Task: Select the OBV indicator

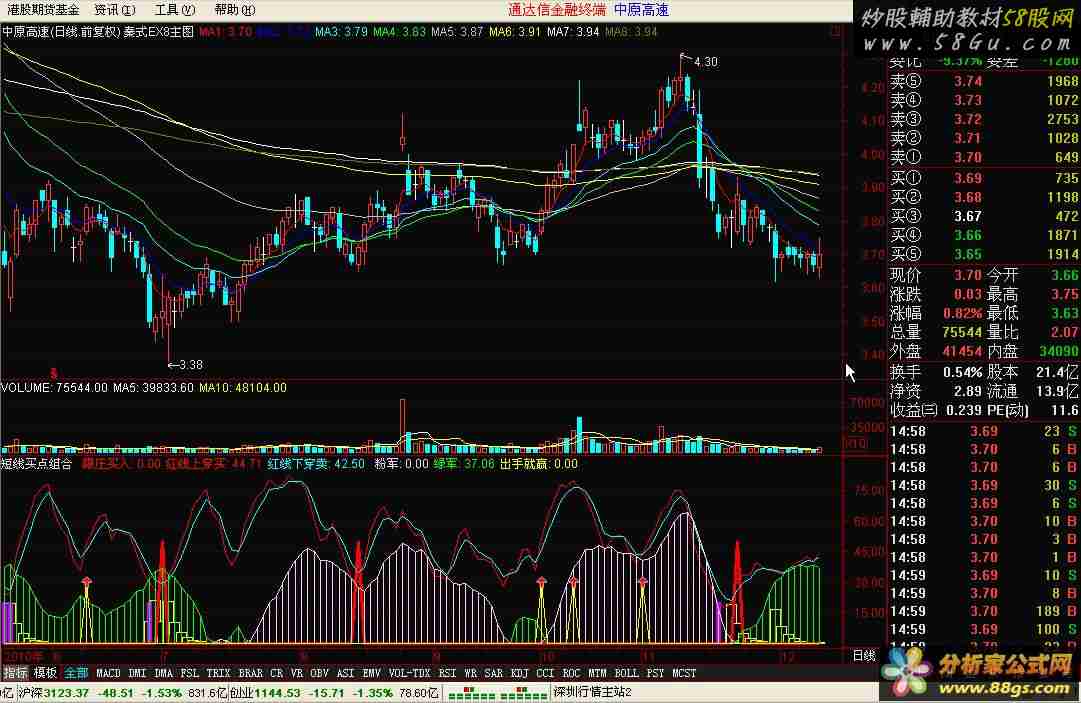Action: coord(319,673)
